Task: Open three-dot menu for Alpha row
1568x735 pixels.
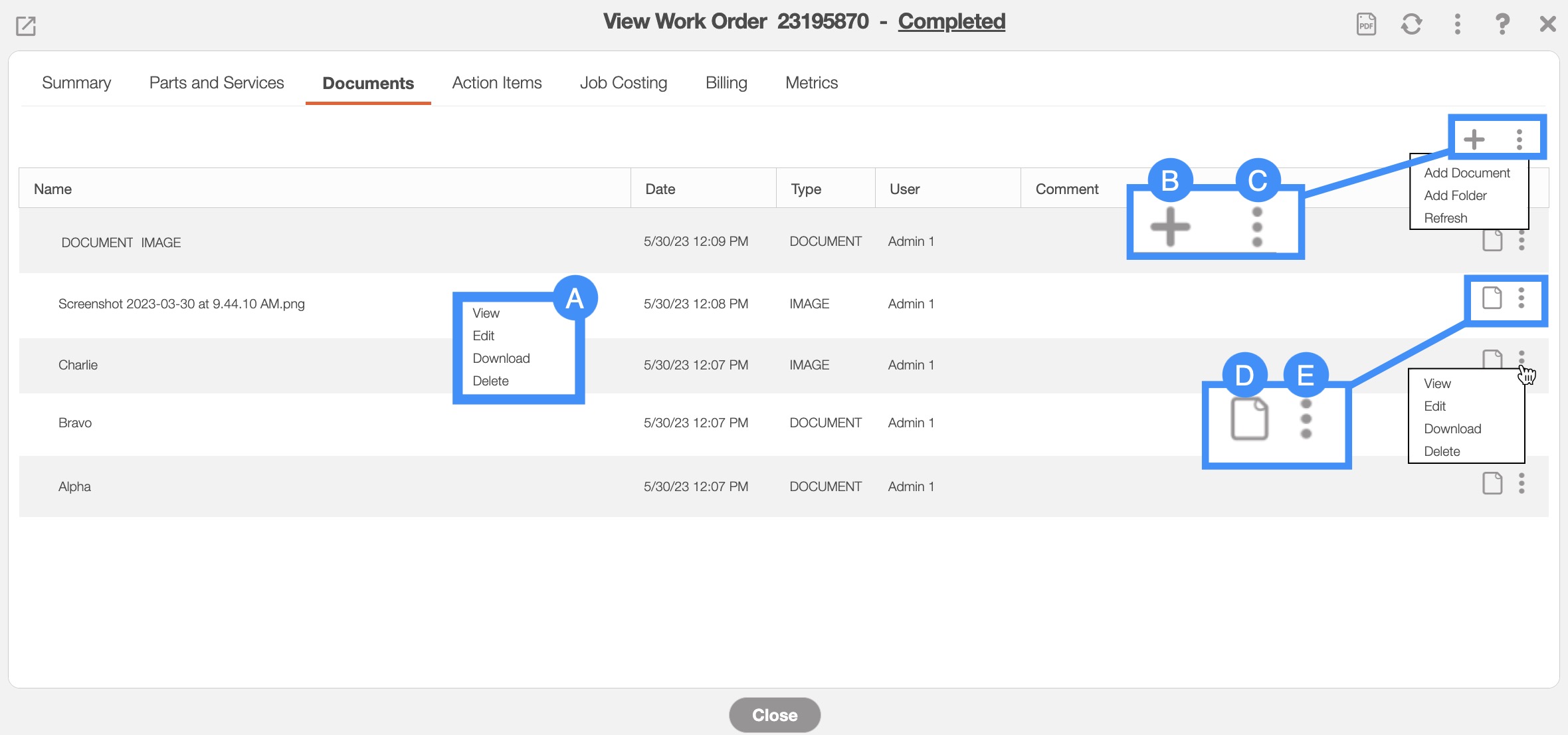Action: pyautogui.click(x=1521, y=483)
